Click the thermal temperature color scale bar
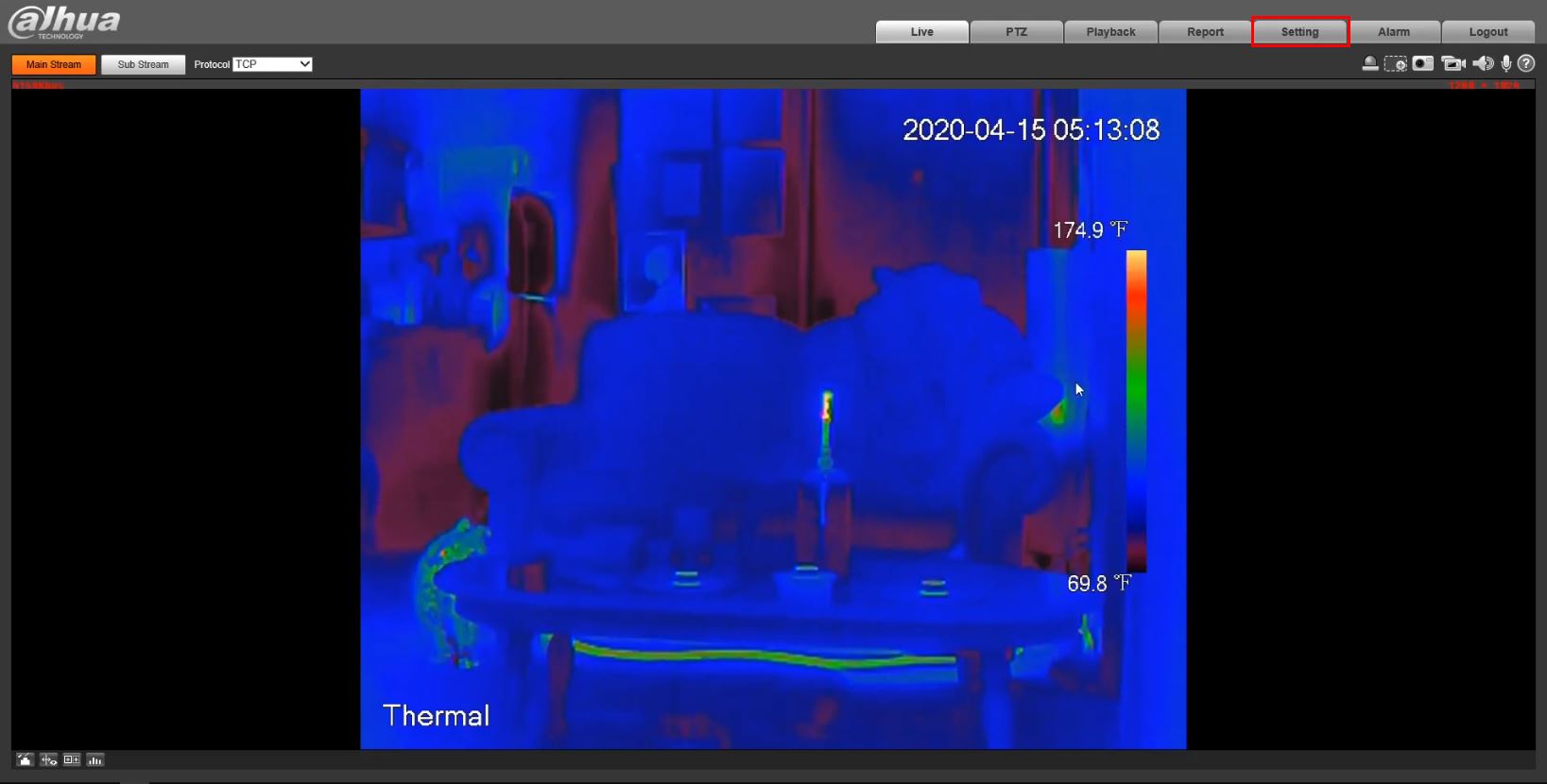The width and height of the screenshot is (1547, 784). [x=1136, y=411]
